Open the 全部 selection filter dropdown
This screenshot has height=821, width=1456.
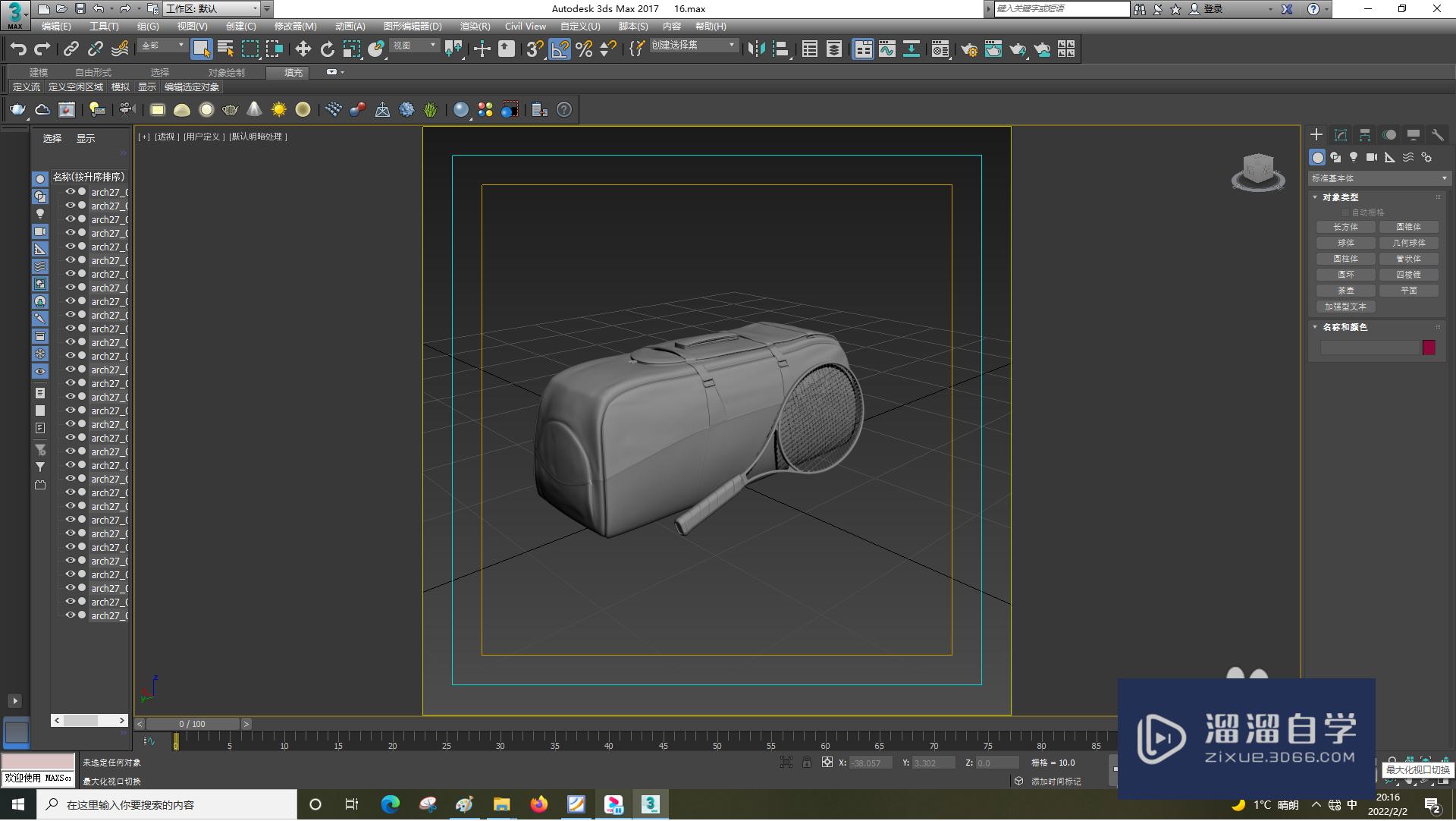(162, 46)
